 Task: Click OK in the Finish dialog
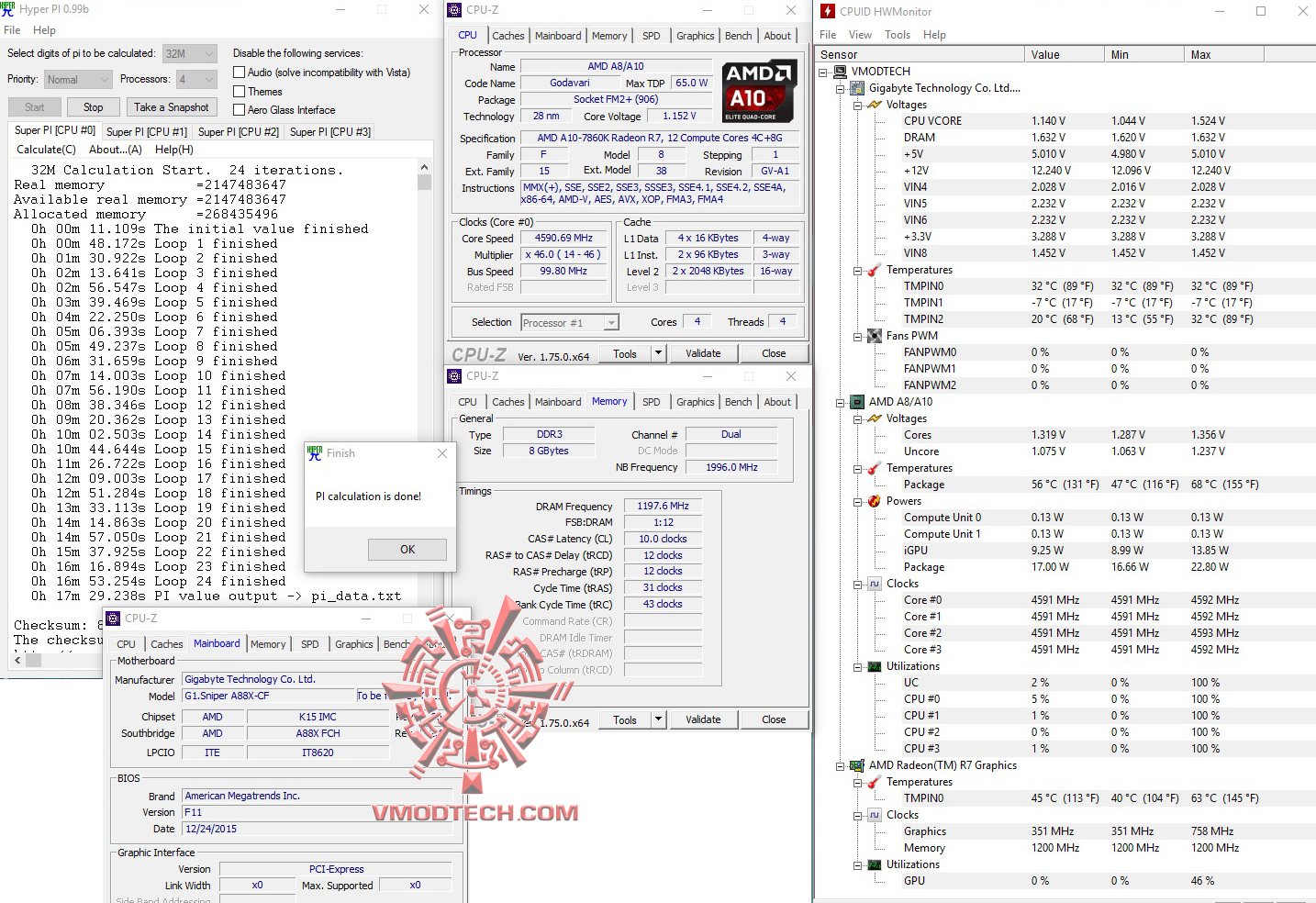coord(407,550)
